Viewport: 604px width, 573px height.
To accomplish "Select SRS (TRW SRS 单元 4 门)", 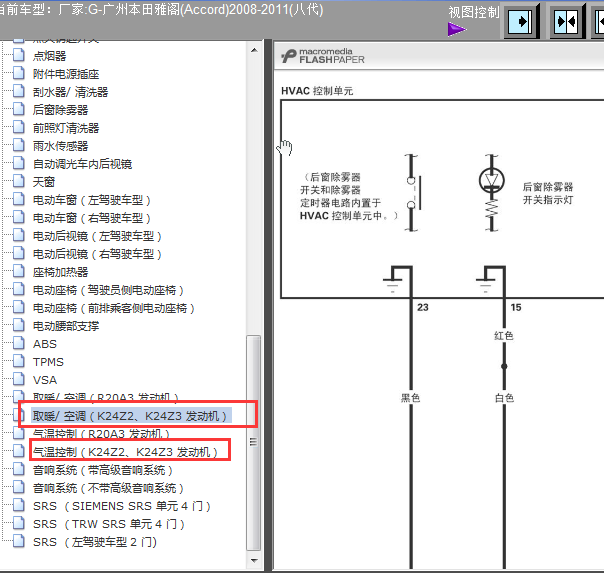I will pyautogui.click(x=109, y=524).
